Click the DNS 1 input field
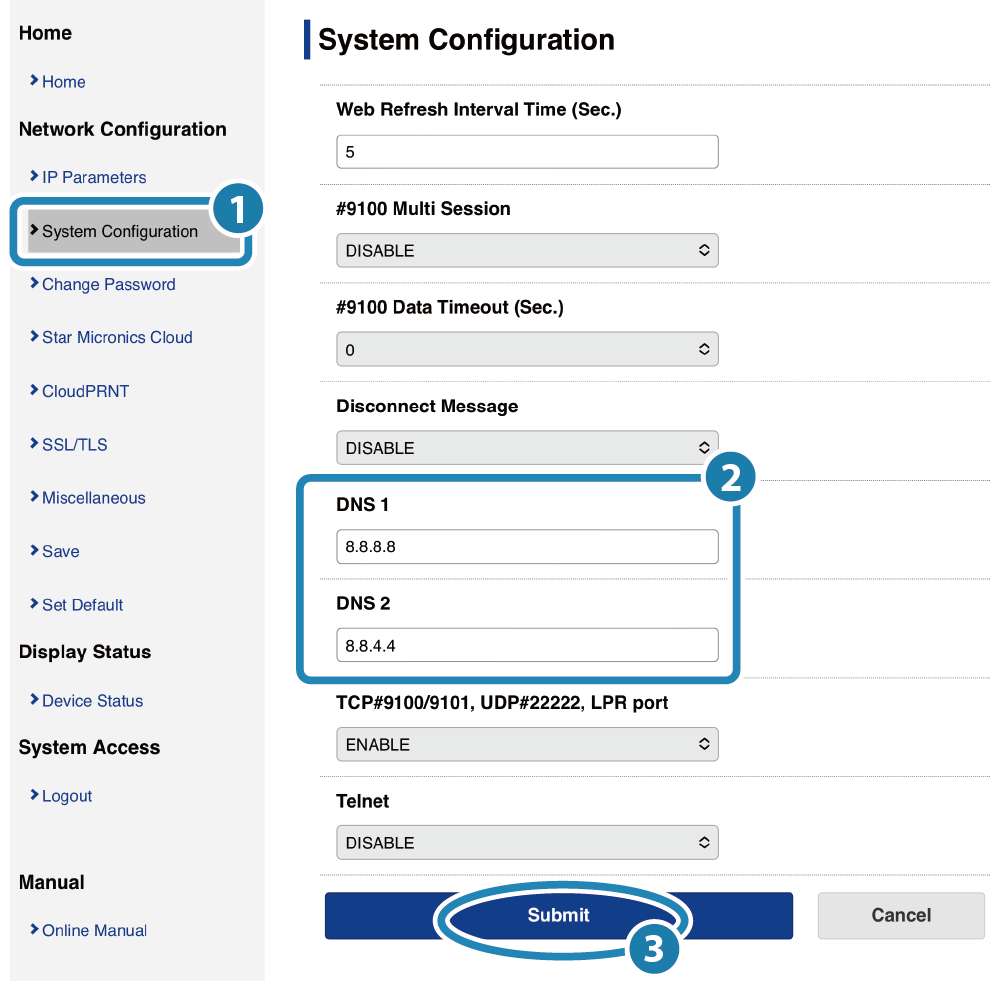This screenshot has height=981, width=1000. (527, 547)
